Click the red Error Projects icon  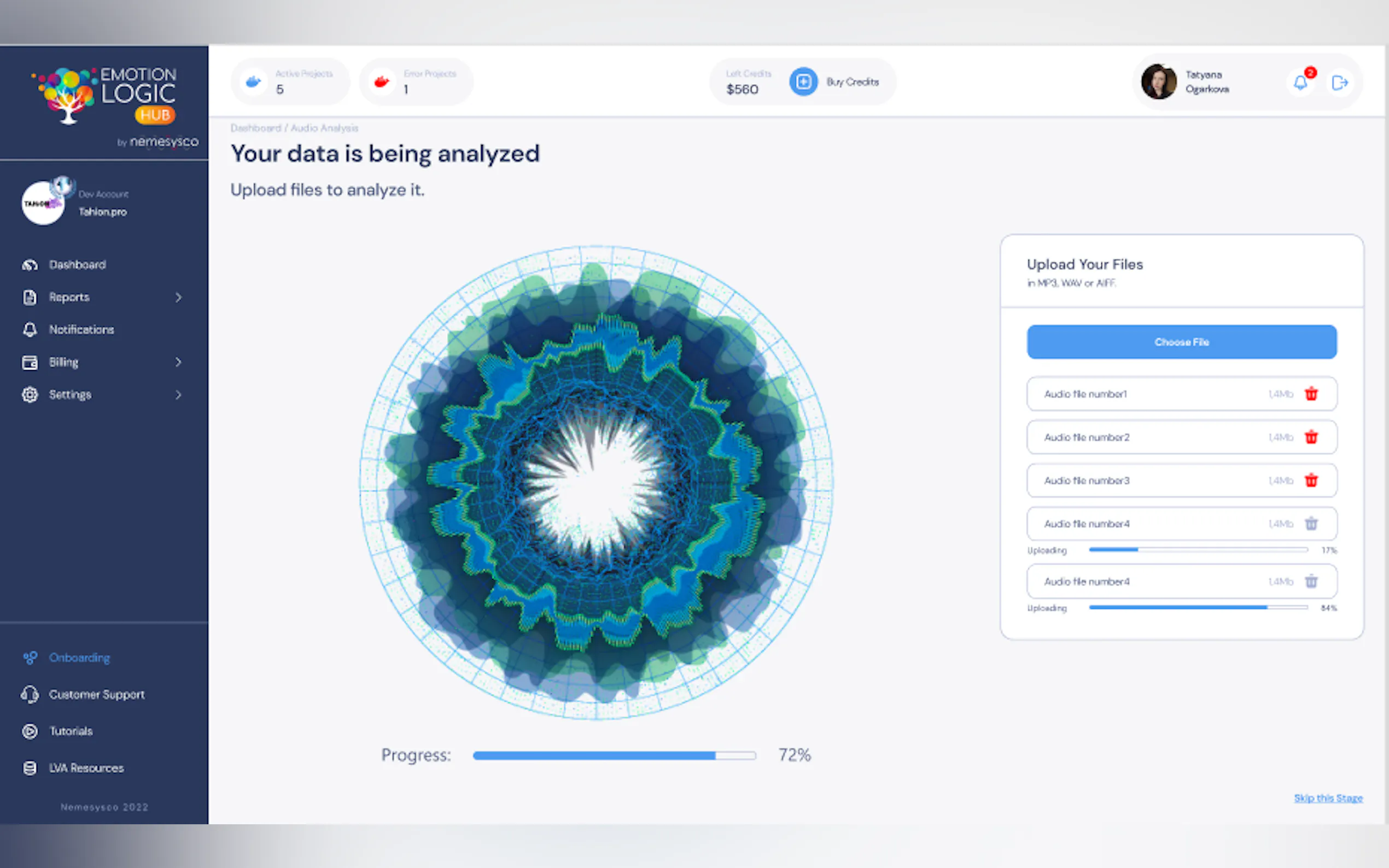[x=382, y=82]
